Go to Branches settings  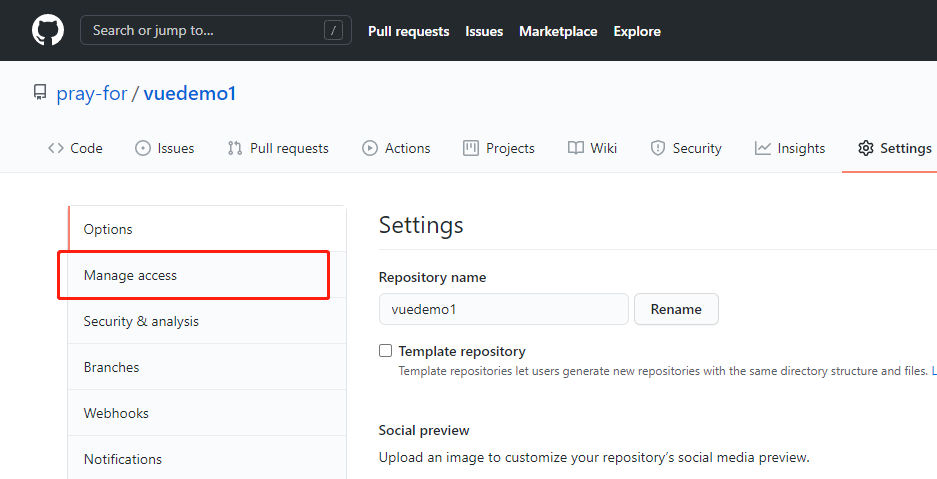111,367
